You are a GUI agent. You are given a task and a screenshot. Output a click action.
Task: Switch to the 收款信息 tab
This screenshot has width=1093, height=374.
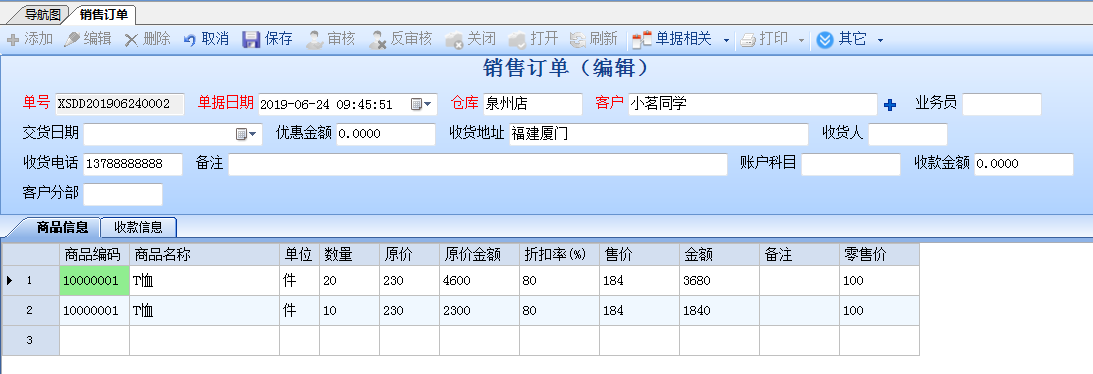pyautogui.click(x=139, y=227)
